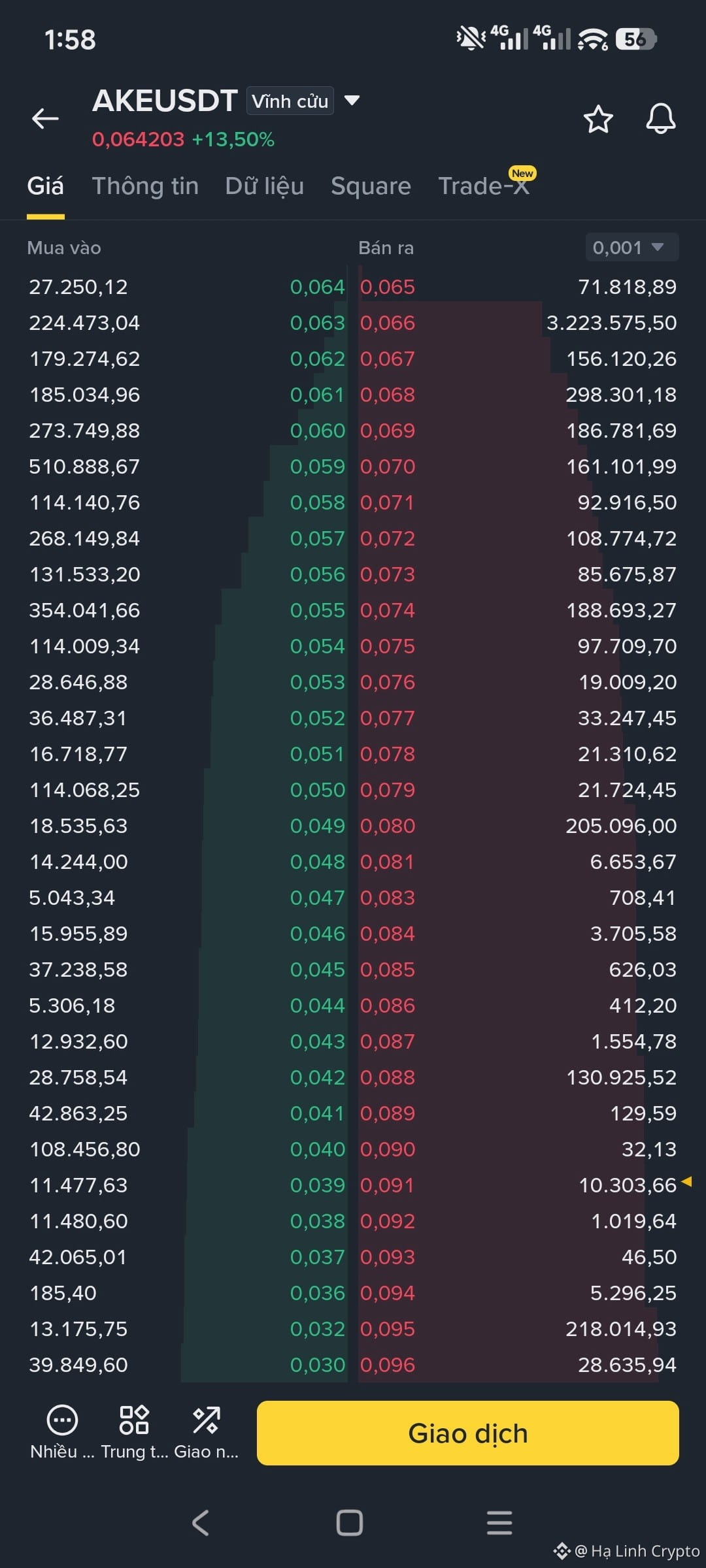Tap Android recent apps button

[499, 1523]
